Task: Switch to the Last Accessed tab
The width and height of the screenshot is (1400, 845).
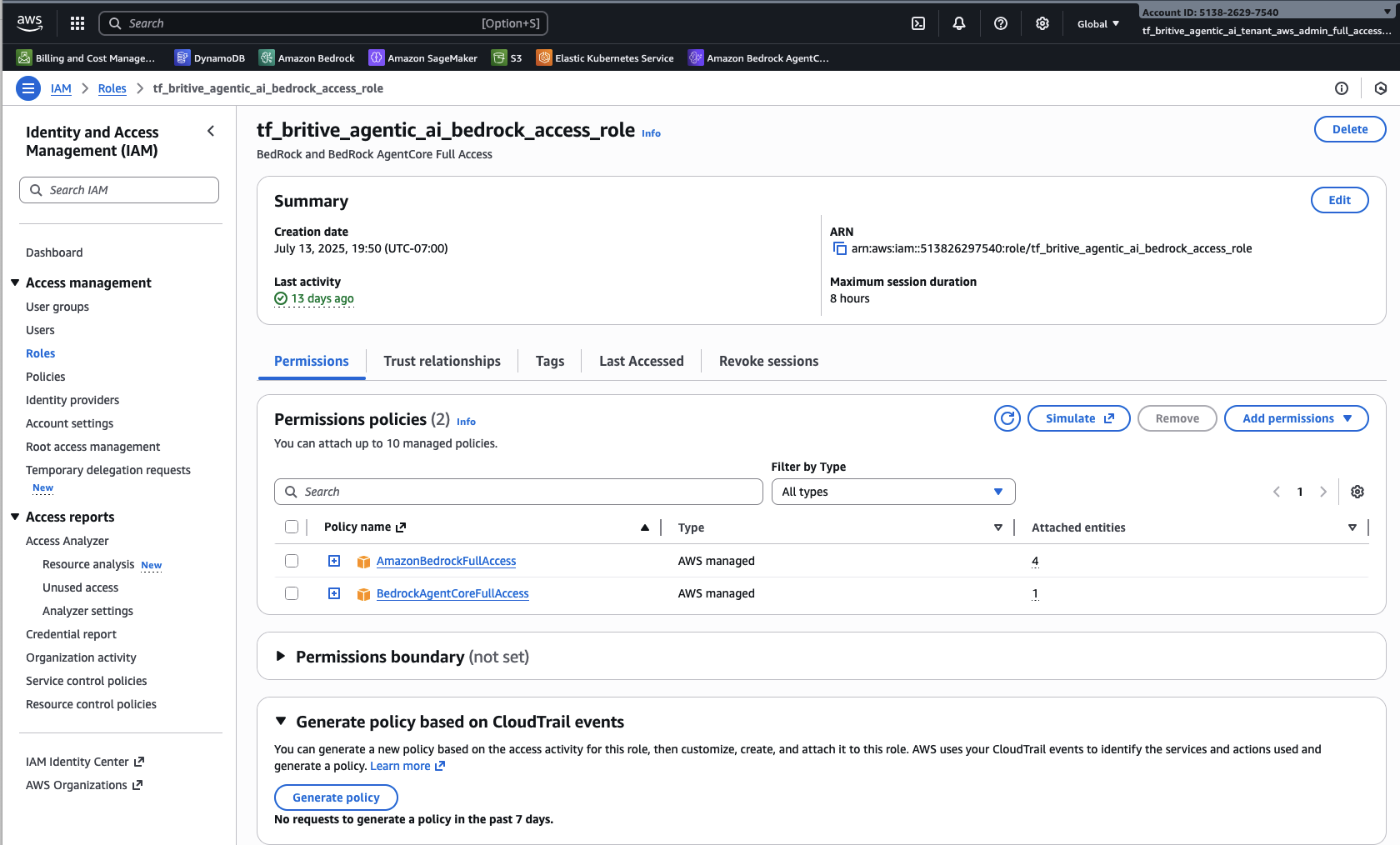Action: coord(641,361)
